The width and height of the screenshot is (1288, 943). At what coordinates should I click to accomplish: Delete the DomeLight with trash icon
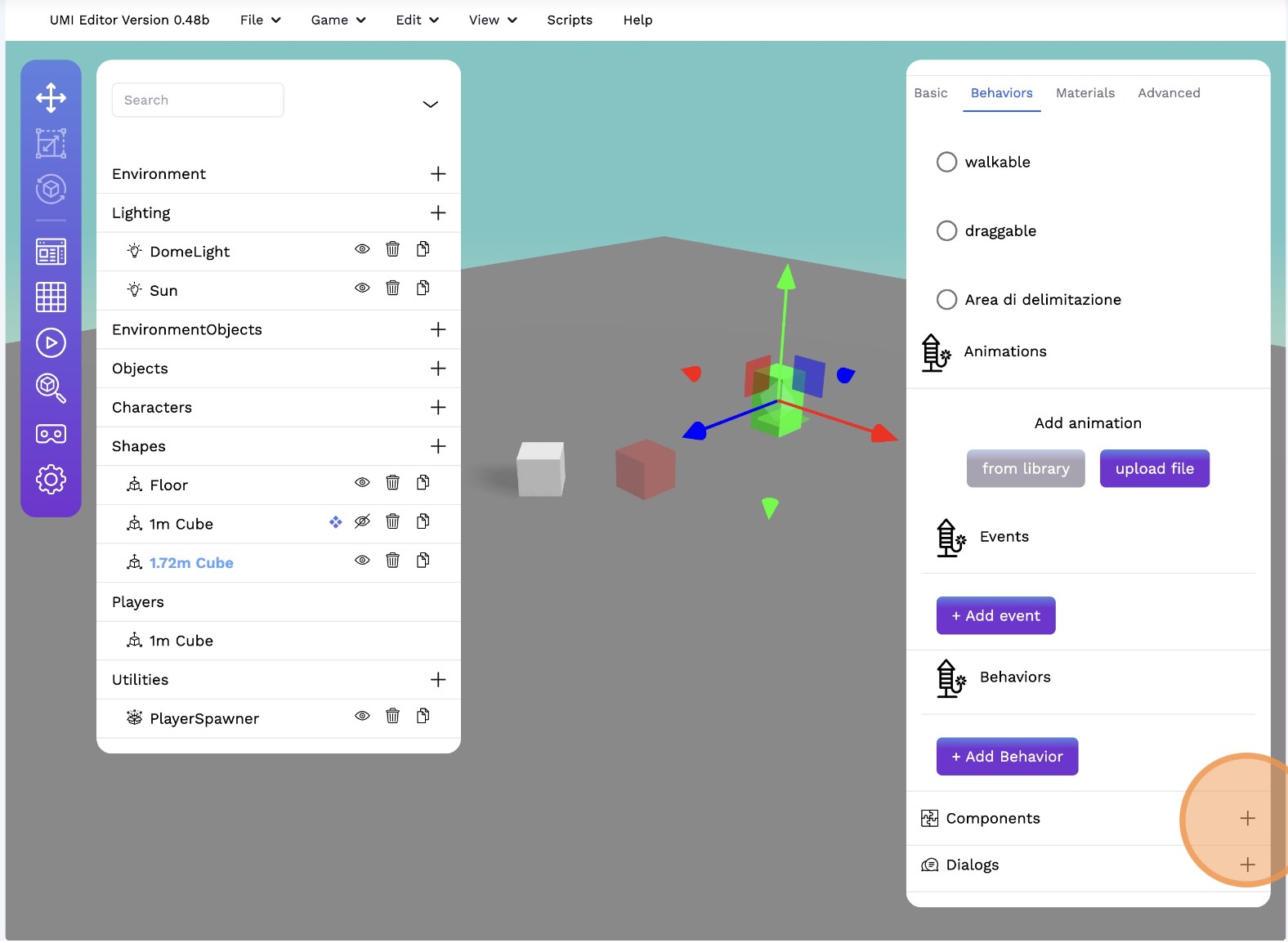tap(392, 249)
